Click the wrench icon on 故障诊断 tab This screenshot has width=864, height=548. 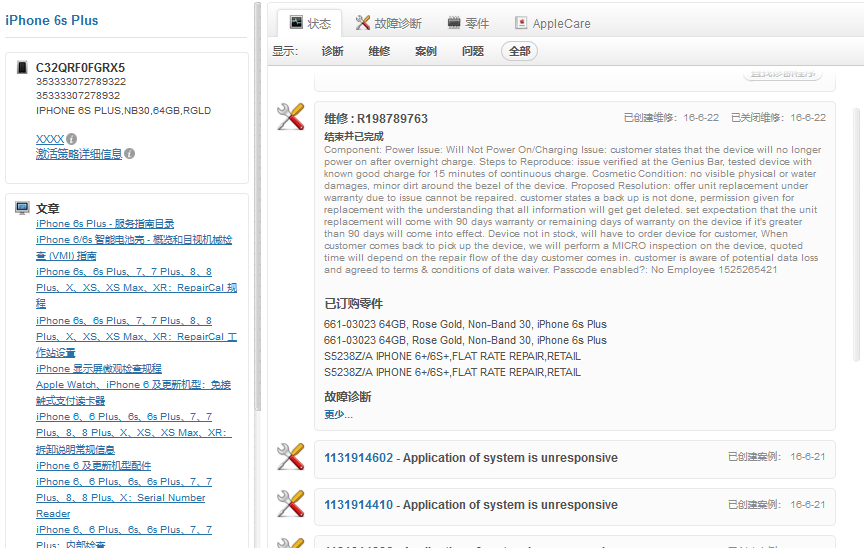[363, 23]
